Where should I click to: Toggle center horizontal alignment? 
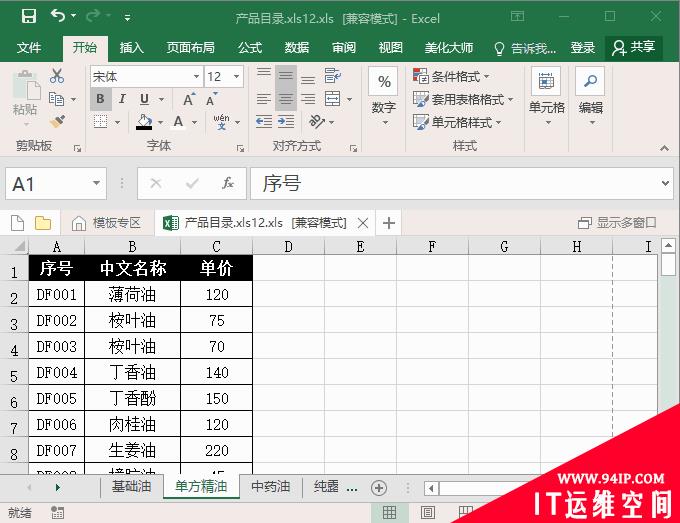coord(286,99)
